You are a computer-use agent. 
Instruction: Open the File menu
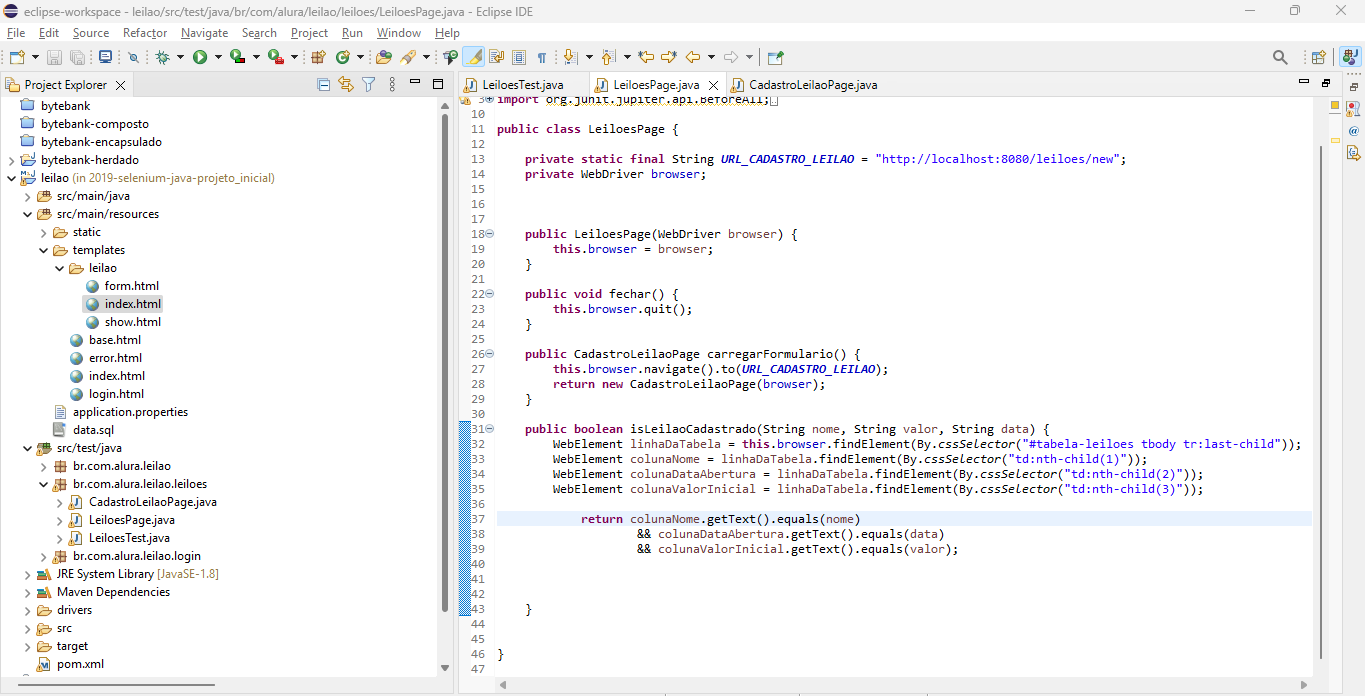(x=16, y=33)
